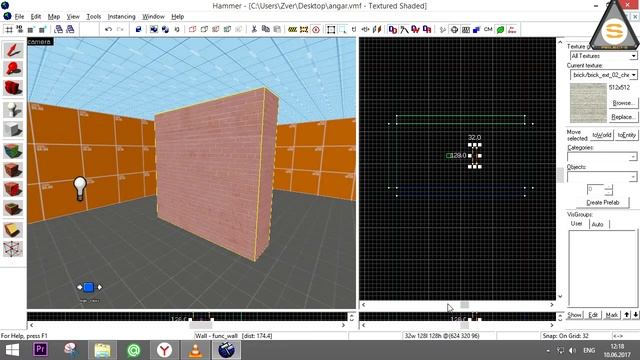The width and height of the screenshot is (640, 360).
Task: Open the View menu
Action: [x=73, y=16]
